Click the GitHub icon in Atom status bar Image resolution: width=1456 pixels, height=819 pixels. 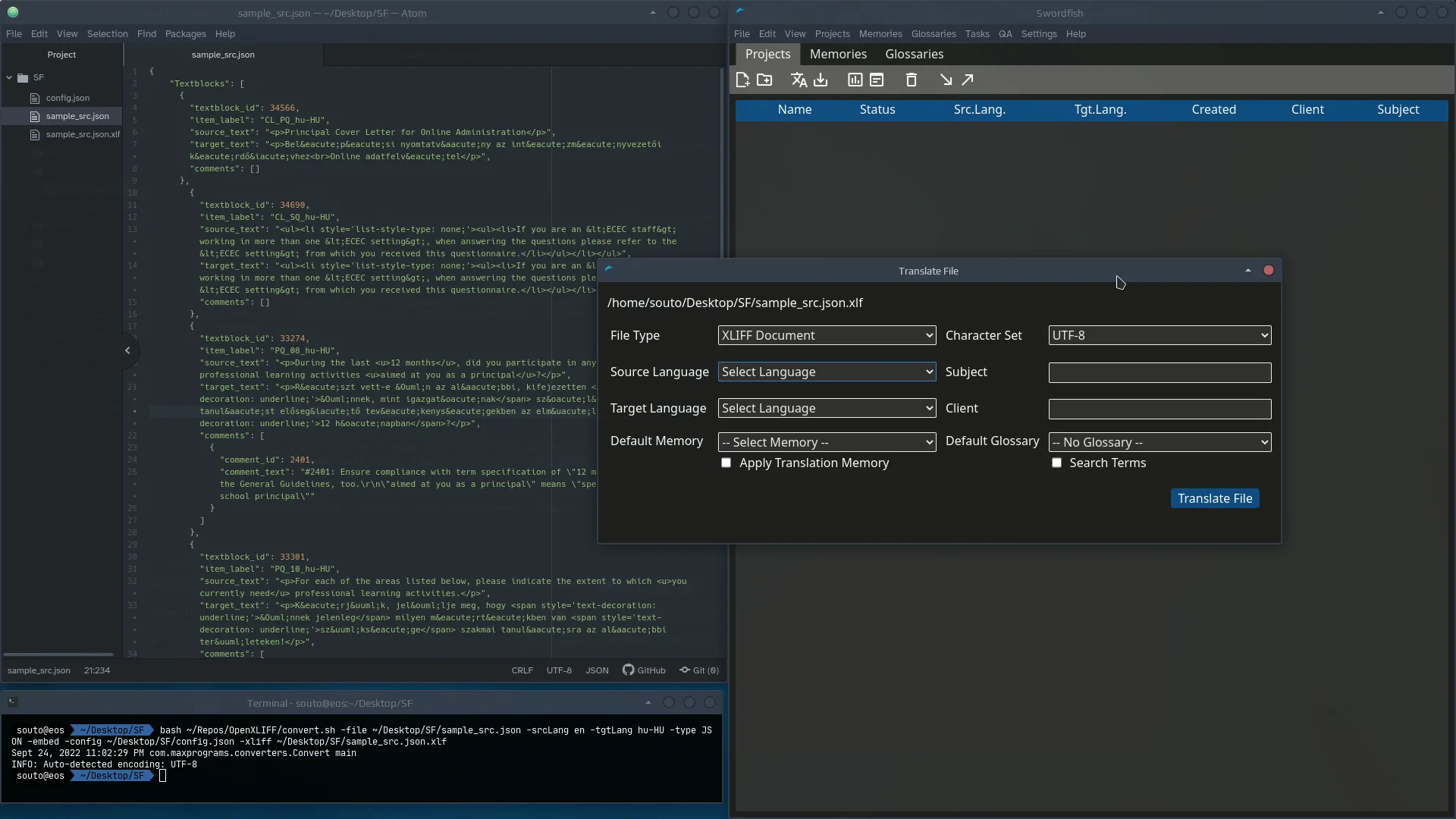tap(629, 670)
